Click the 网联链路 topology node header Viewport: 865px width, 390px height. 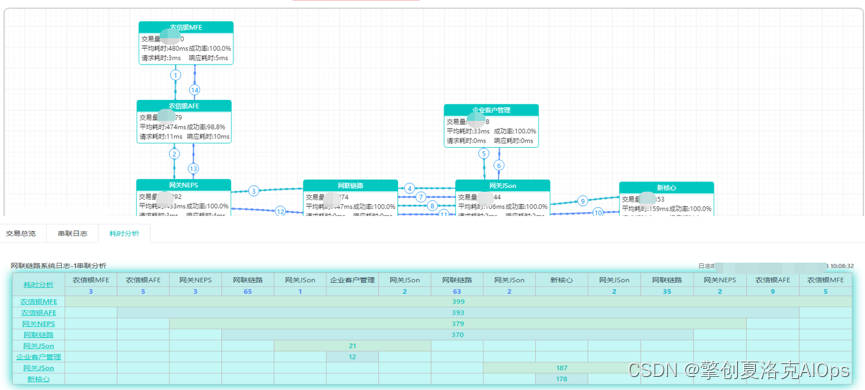click(350, 185)
